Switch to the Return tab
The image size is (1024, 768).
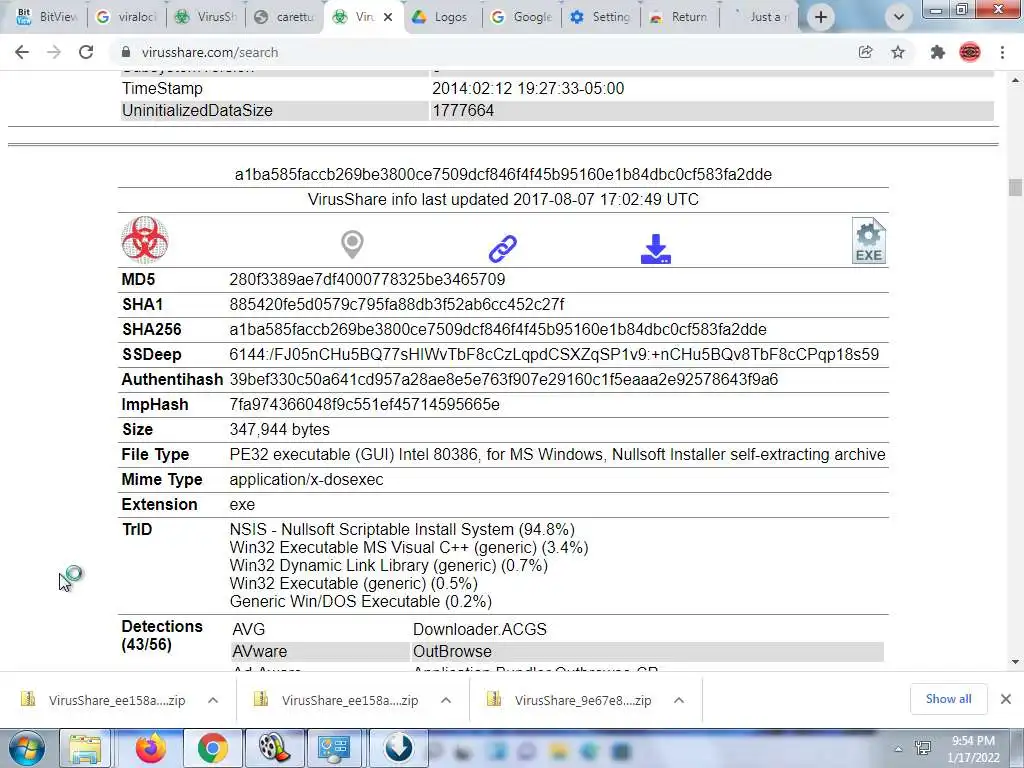[679, 17]
